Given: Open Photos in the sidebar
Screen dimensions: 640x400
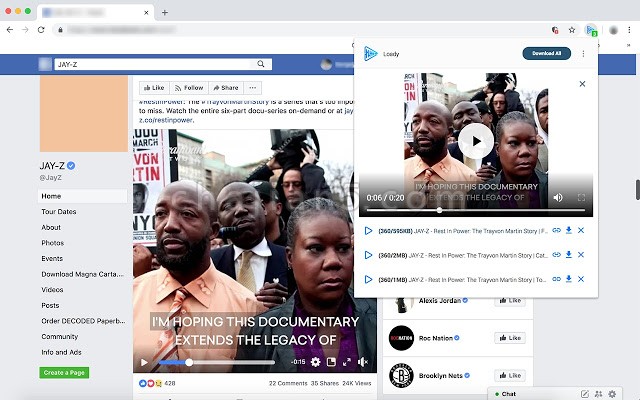Looking at the screenshot, I should click(53, 243).
